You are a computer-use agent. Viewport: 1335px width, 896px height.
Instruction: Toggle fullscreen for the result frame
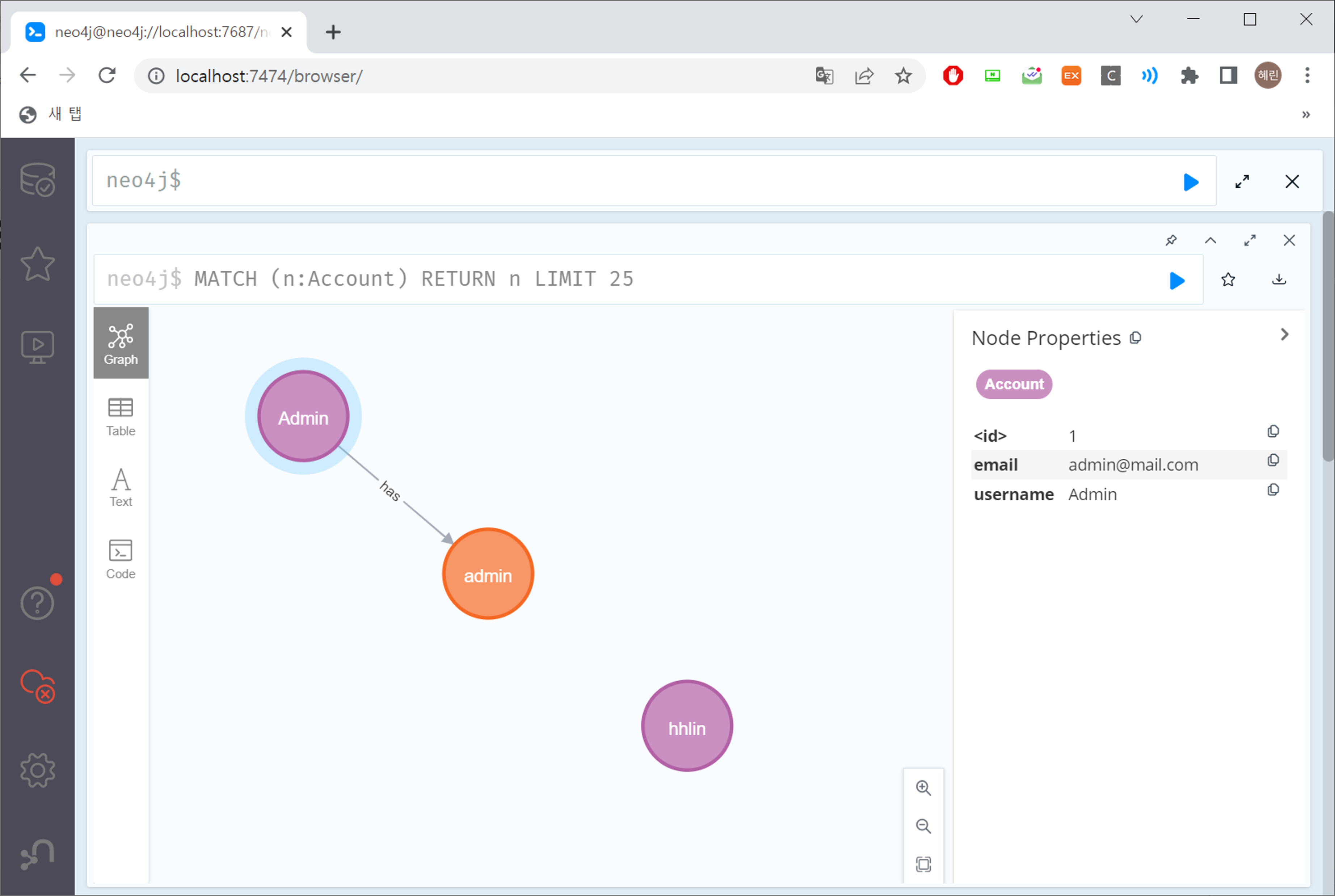tap(1250, 241)
